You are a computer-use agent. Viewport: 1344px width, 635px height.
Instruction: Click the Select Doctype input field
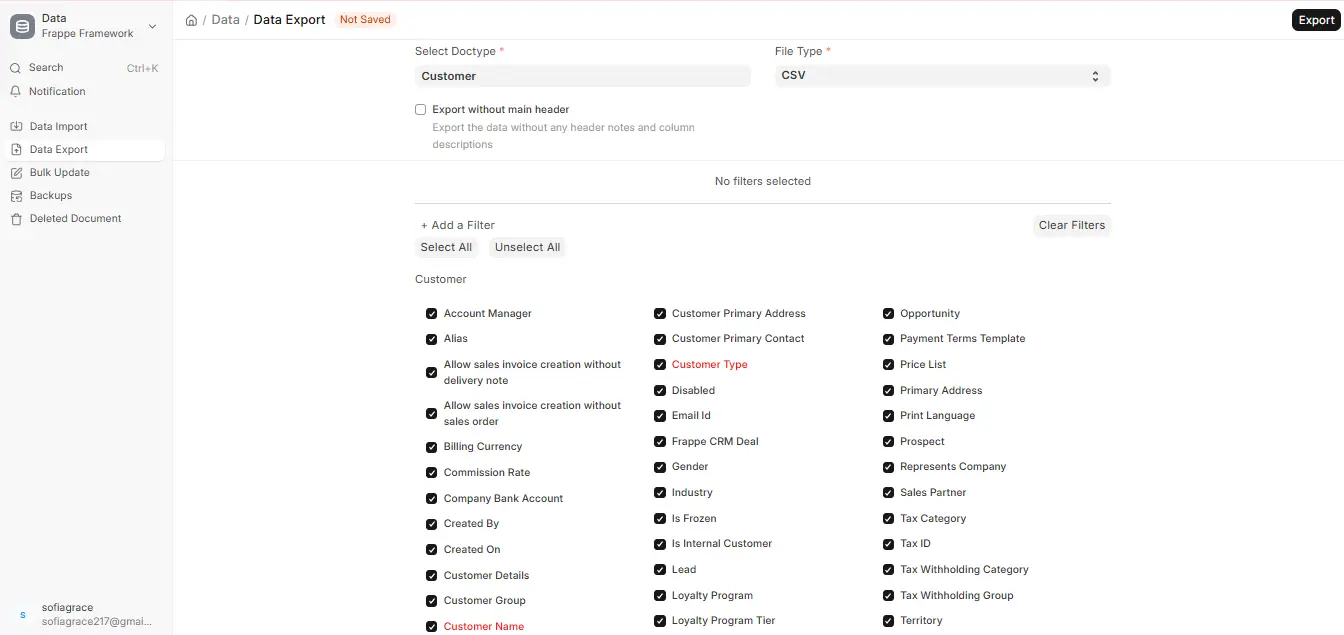tap(582, 76)
